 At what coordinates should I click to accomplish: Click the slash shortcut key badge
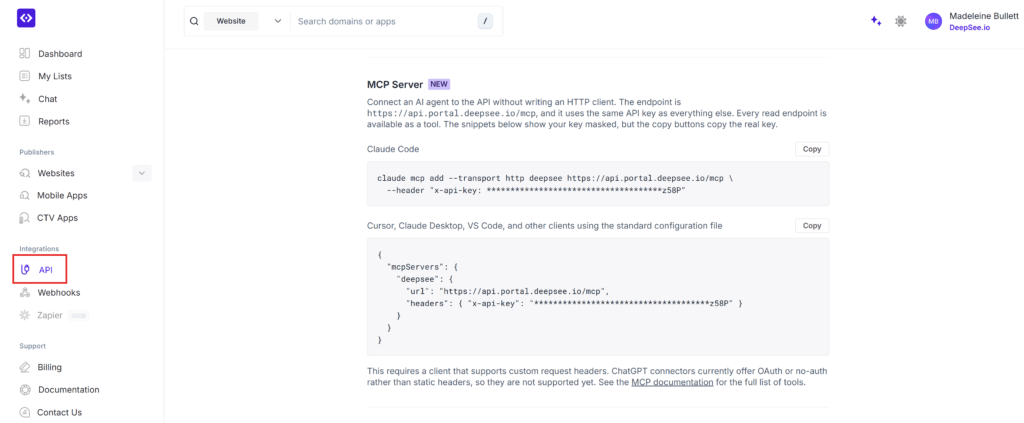[x=485, y=22]
